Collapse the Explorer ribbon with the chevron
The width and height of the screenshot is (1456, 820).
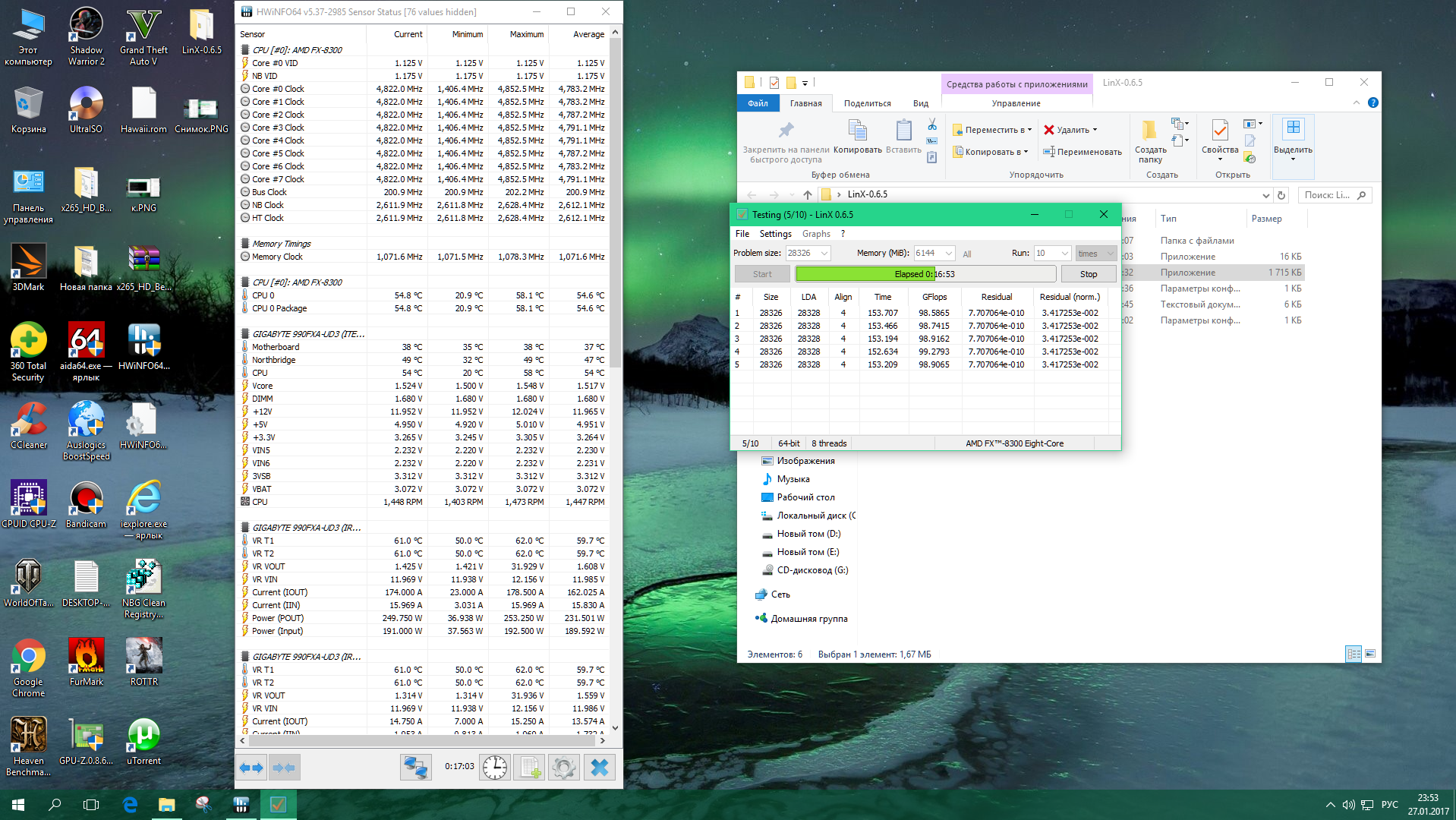pos(1356,103)
